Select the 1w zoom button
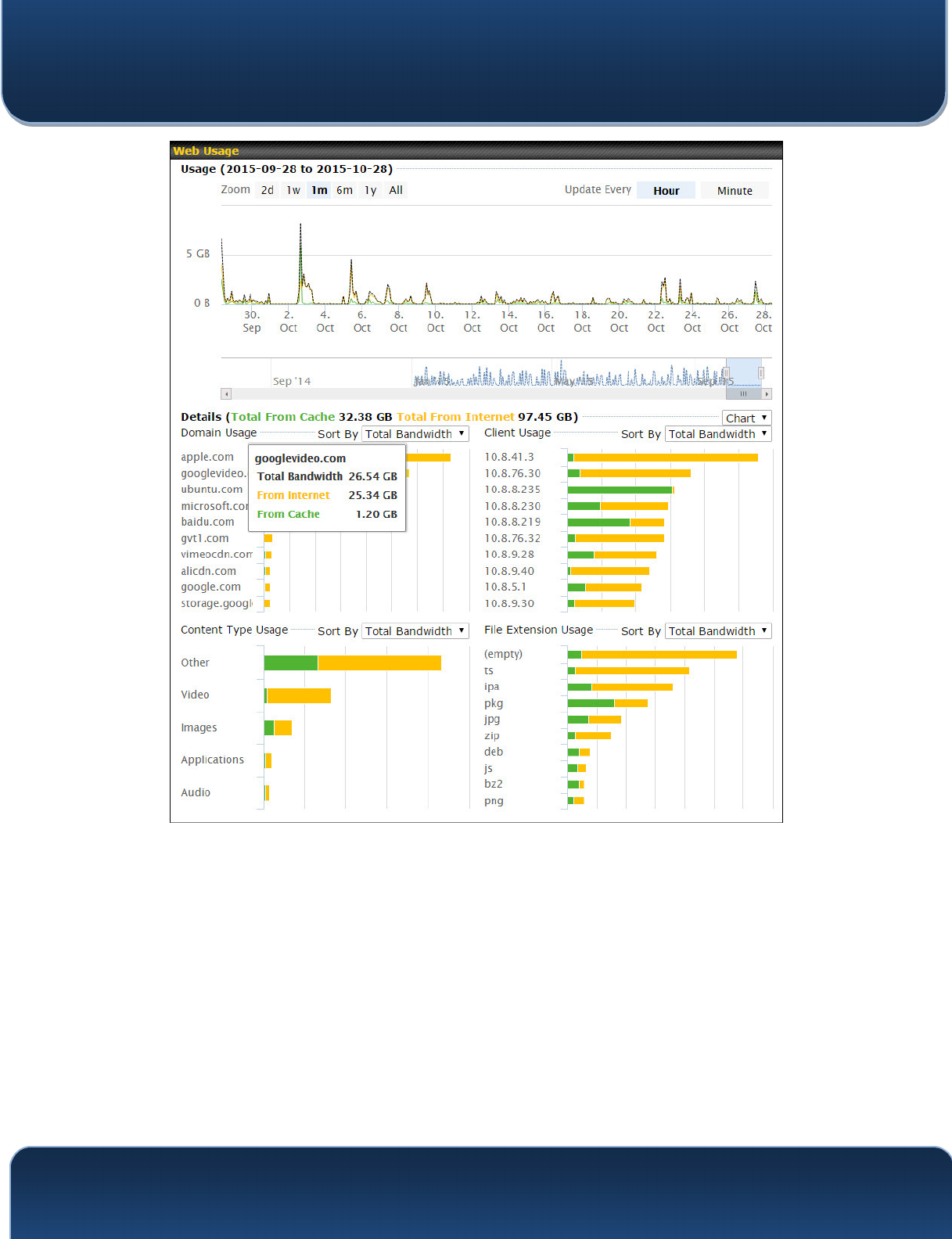The image size is (952, 1239). click(293, 190)
